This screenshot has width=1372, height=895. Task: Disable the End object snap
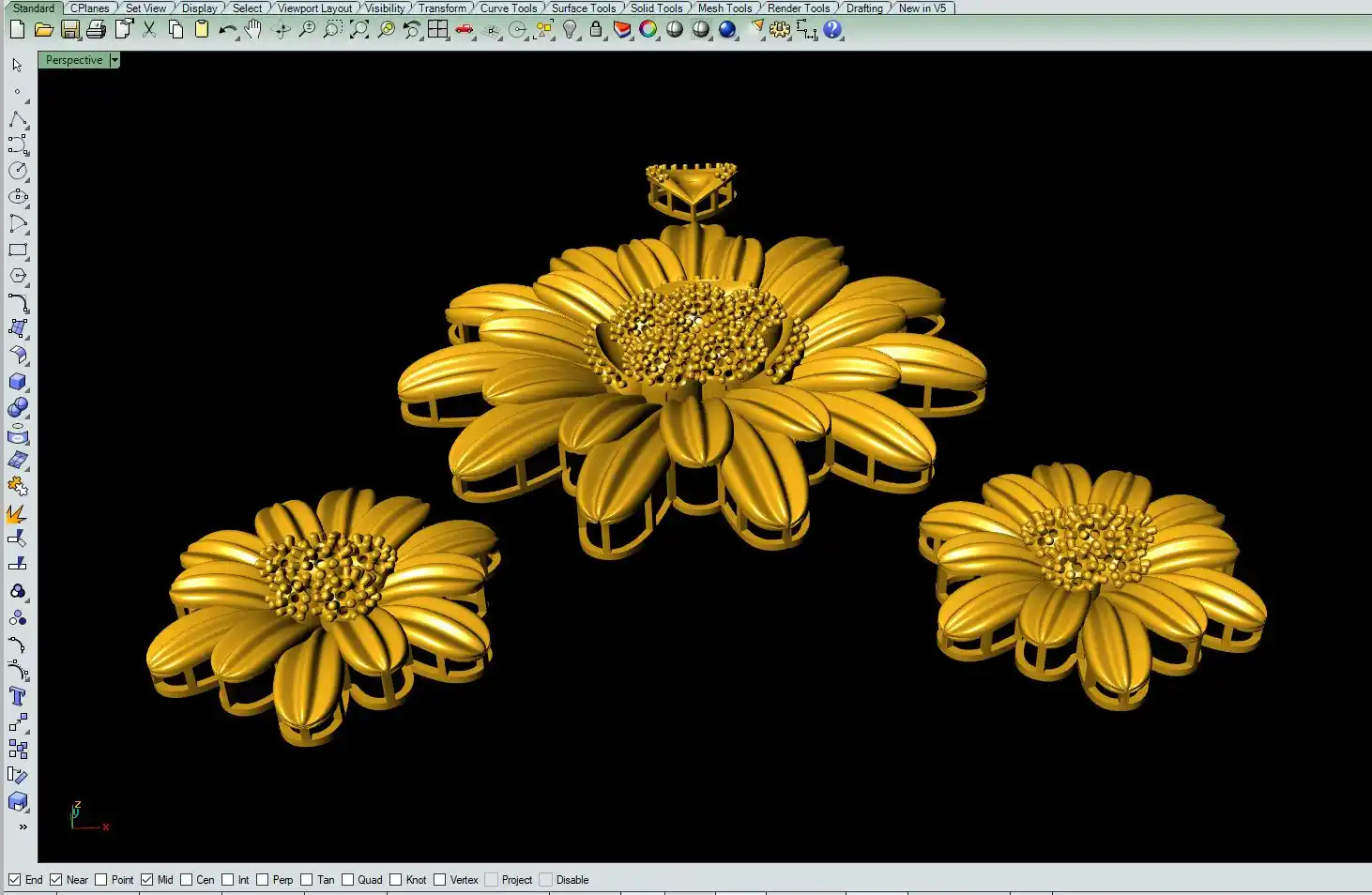coord(15,880)
